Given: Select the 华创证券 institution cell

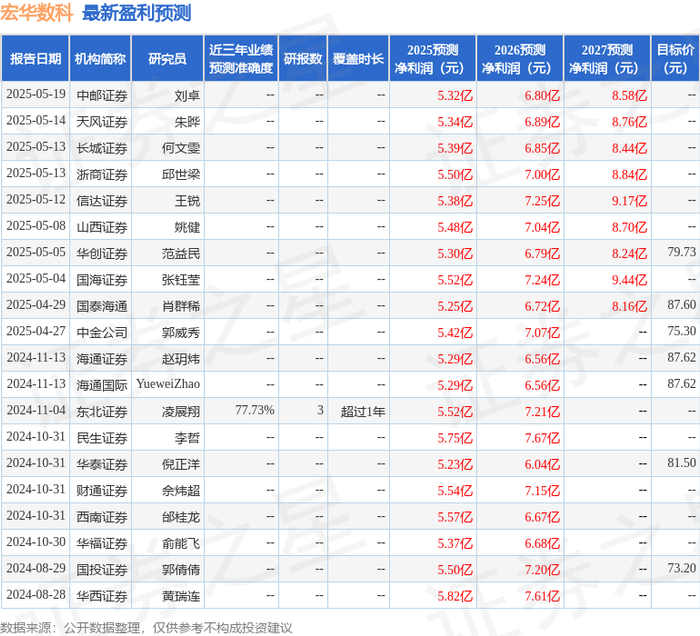Looking at the screenshot, I should pos(102,253).
